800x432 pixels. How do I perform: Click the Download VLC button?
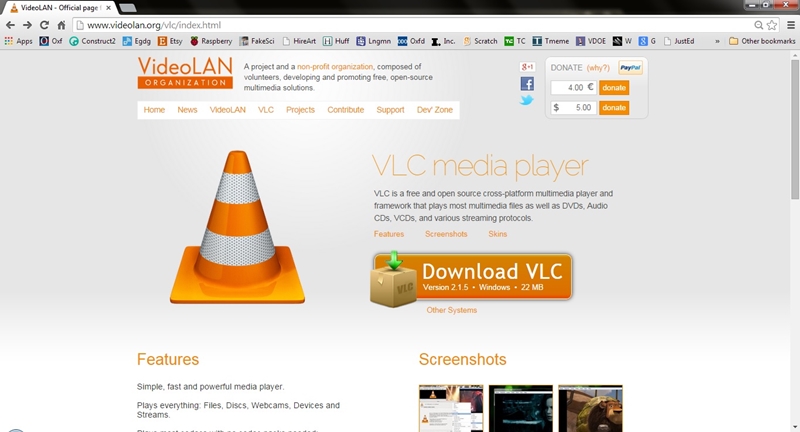pos(471,278)
